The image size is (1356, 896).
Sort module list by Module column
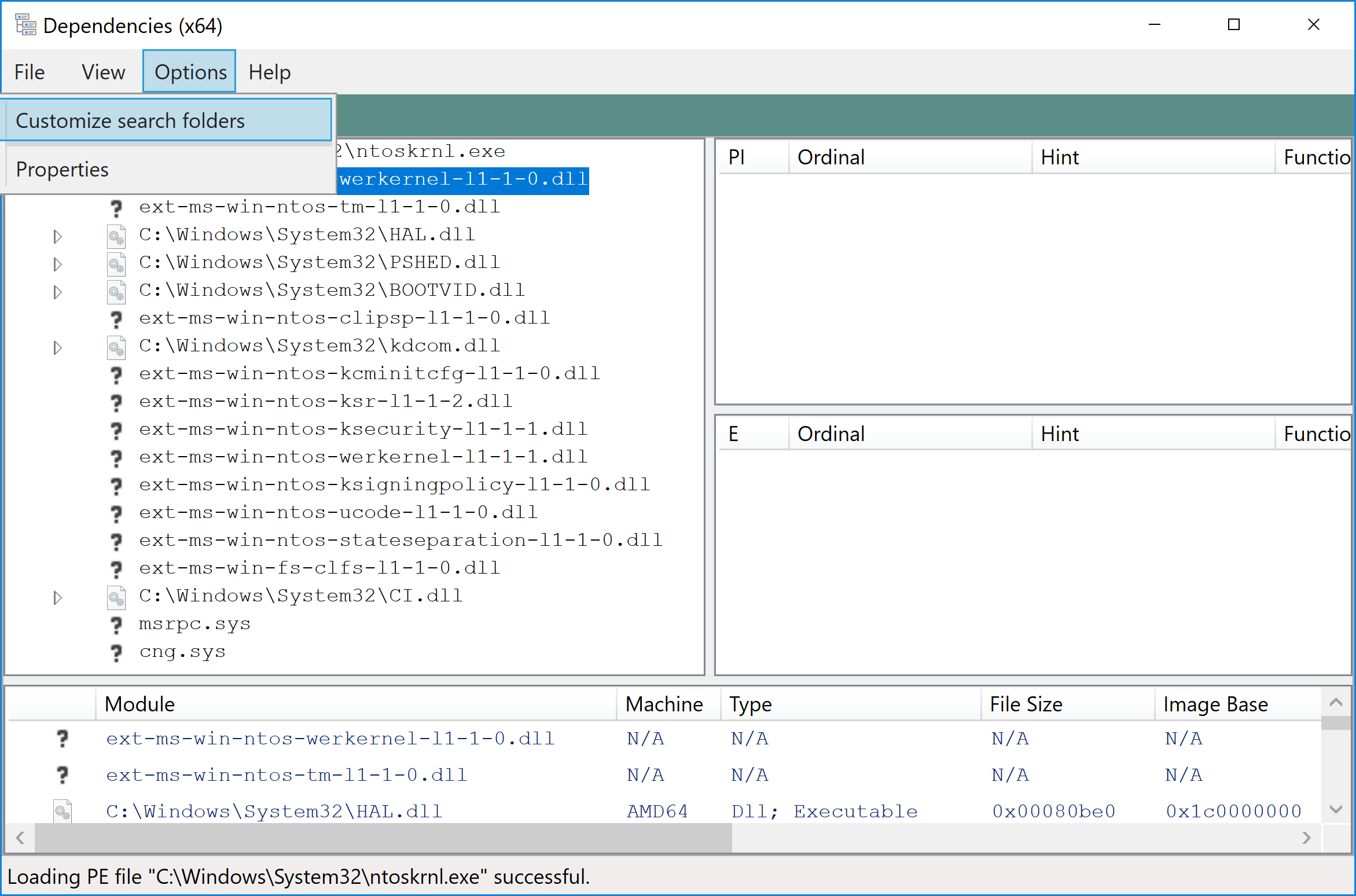coord(356,704)
